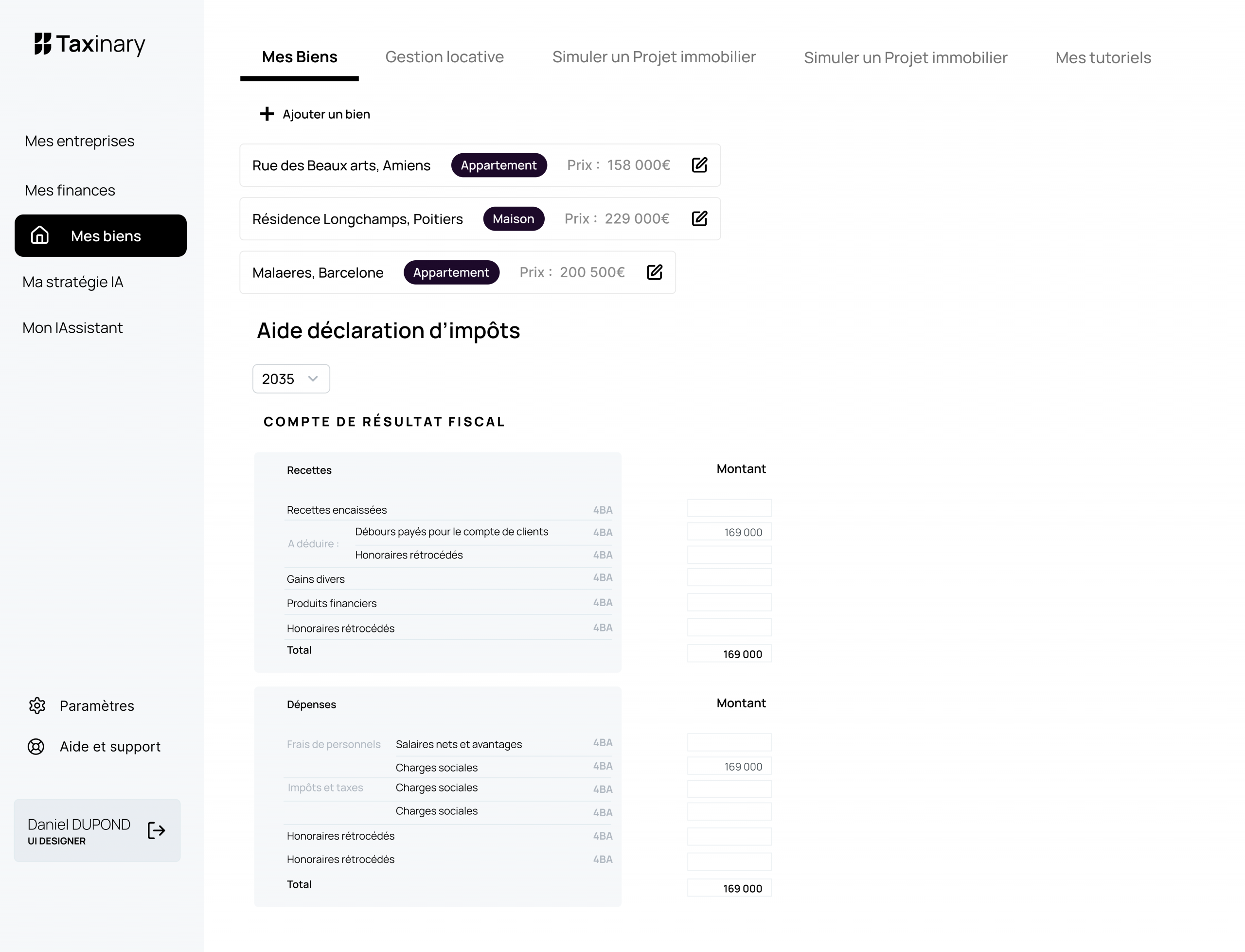The width and height of the screenshot is (1245, 952).
Task: Click the Recettes encaissées amount field
Action: point(729,508)
